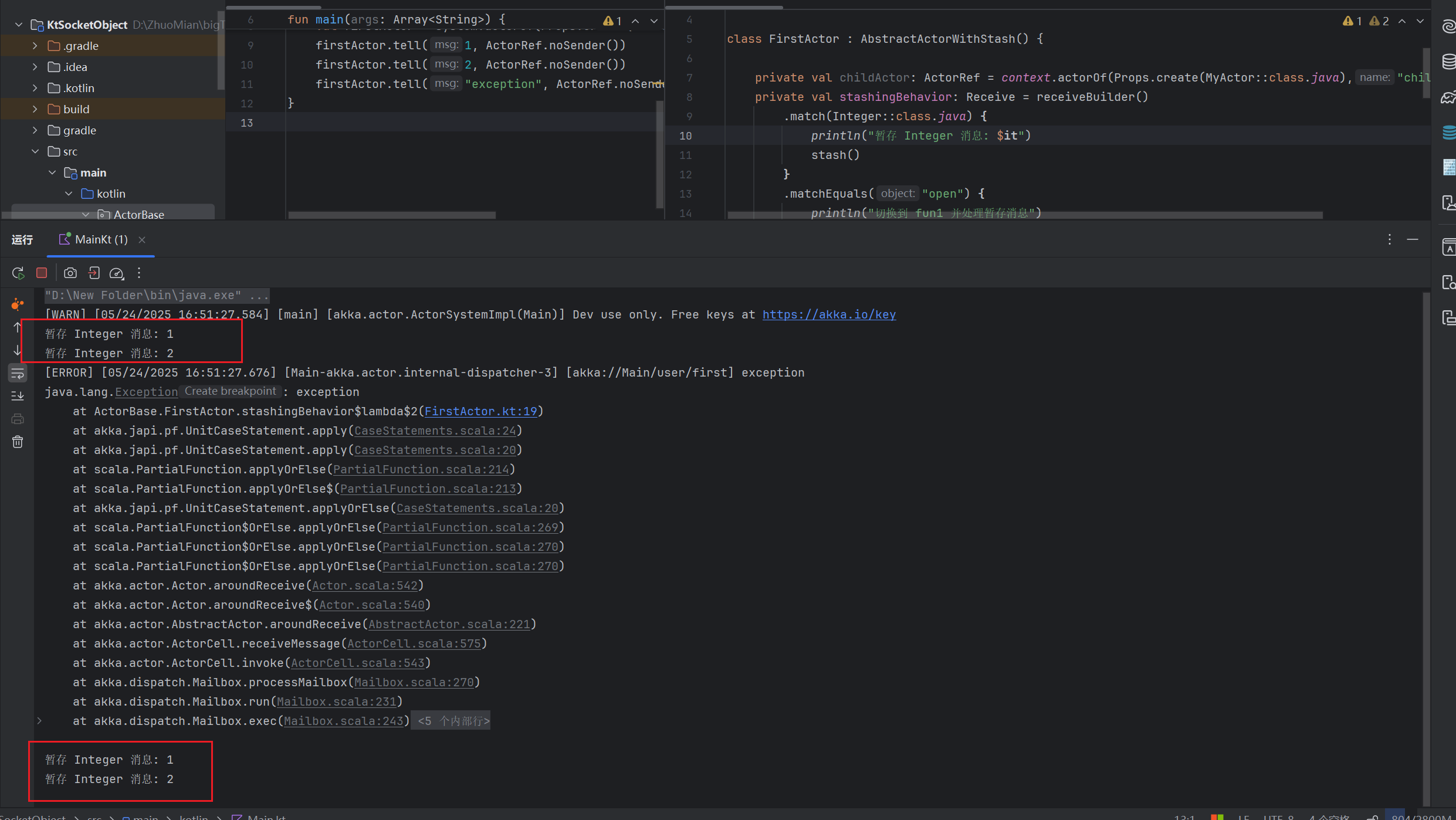Viewport: 1456px width, 820px height.
Task: Go to previous highlighted problem in left editor
Action: click(x=635, y=21)
